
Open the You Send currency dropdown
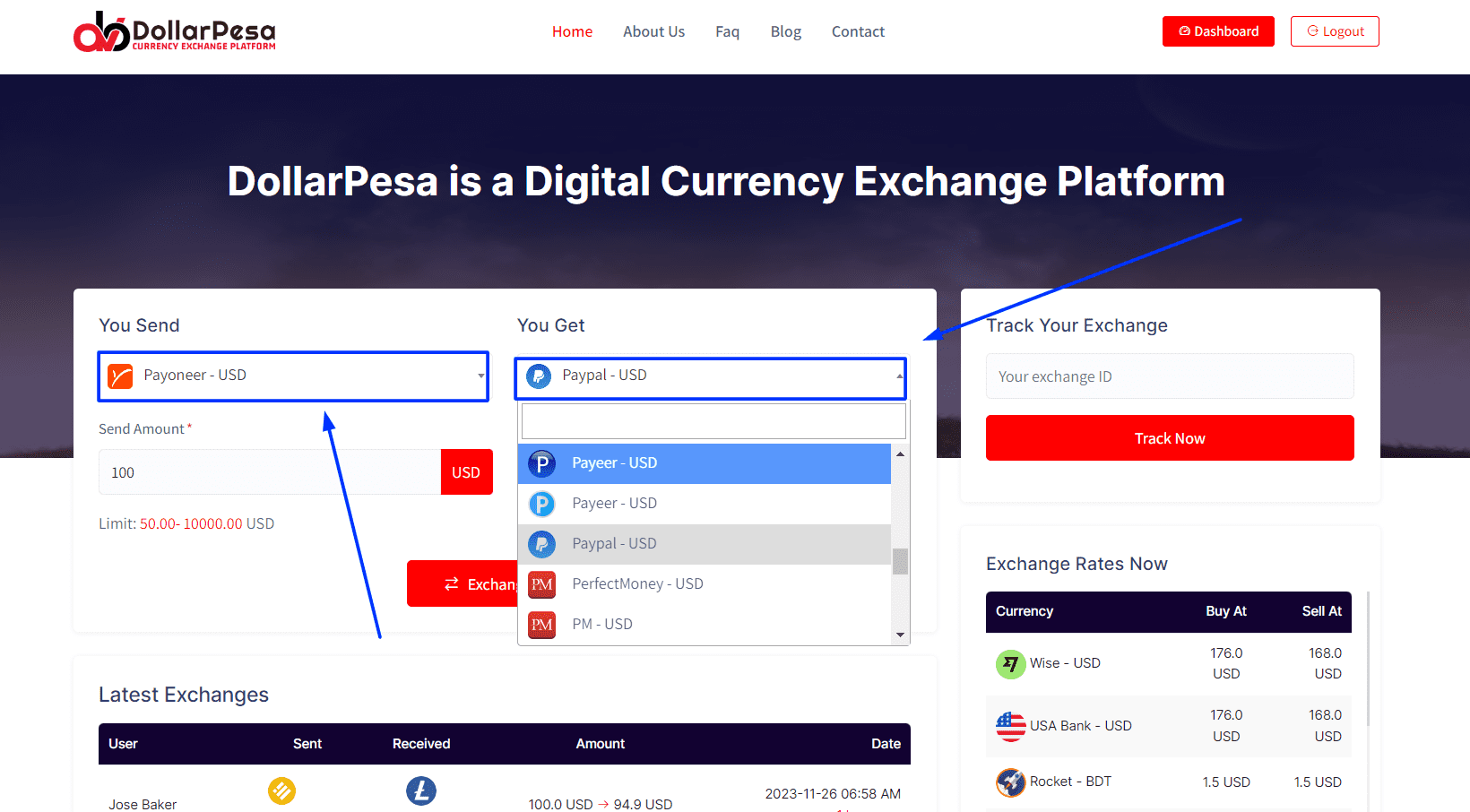point(293,376)
